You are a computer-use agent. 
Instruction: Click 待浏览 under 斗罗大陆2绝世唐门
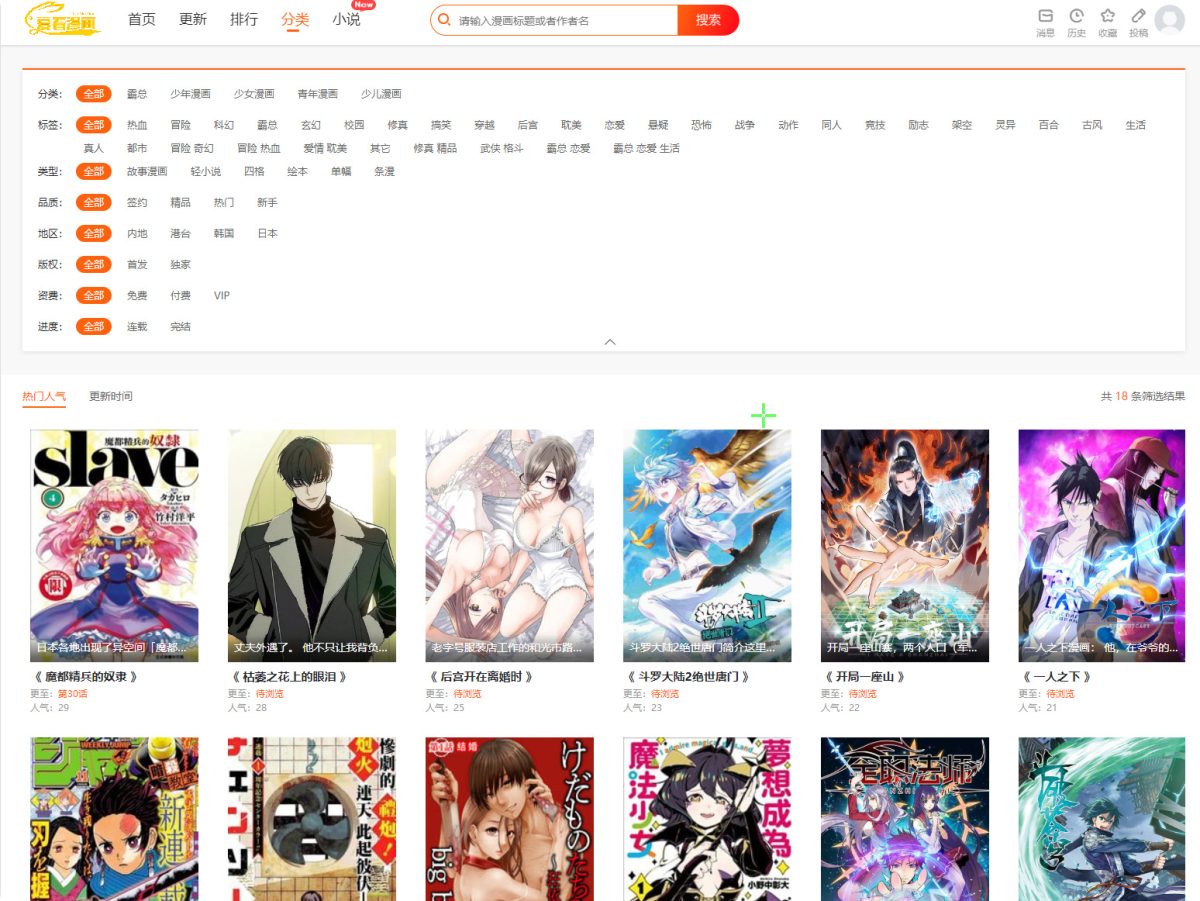(665, 694)
